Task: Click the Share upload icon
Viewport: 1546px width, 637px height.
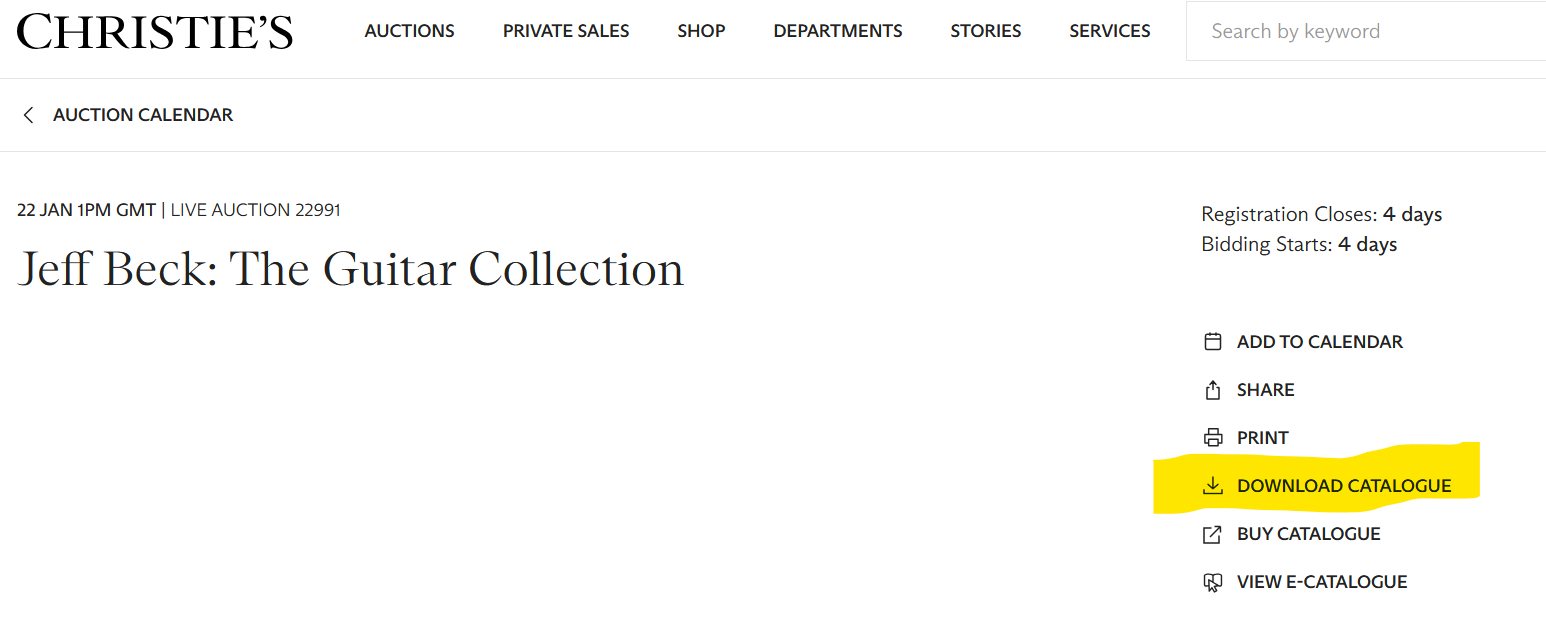Action: point(1213,390)
